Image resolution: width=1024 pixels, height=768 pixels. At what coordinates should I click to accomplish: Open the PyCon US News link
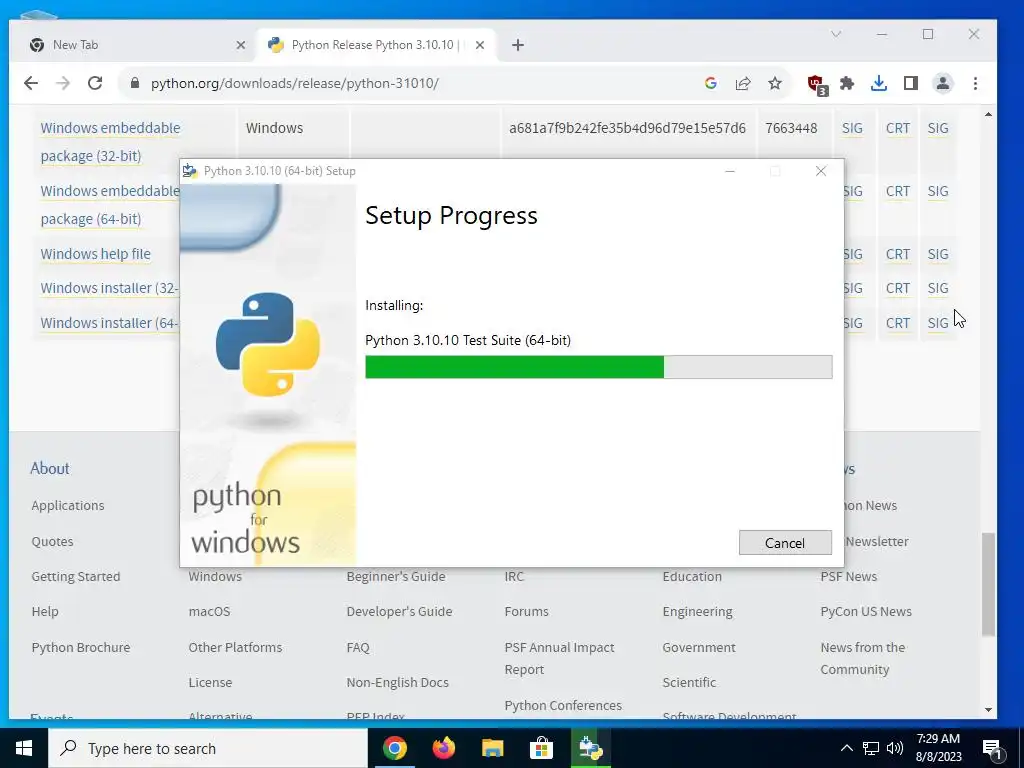[866, 612]
